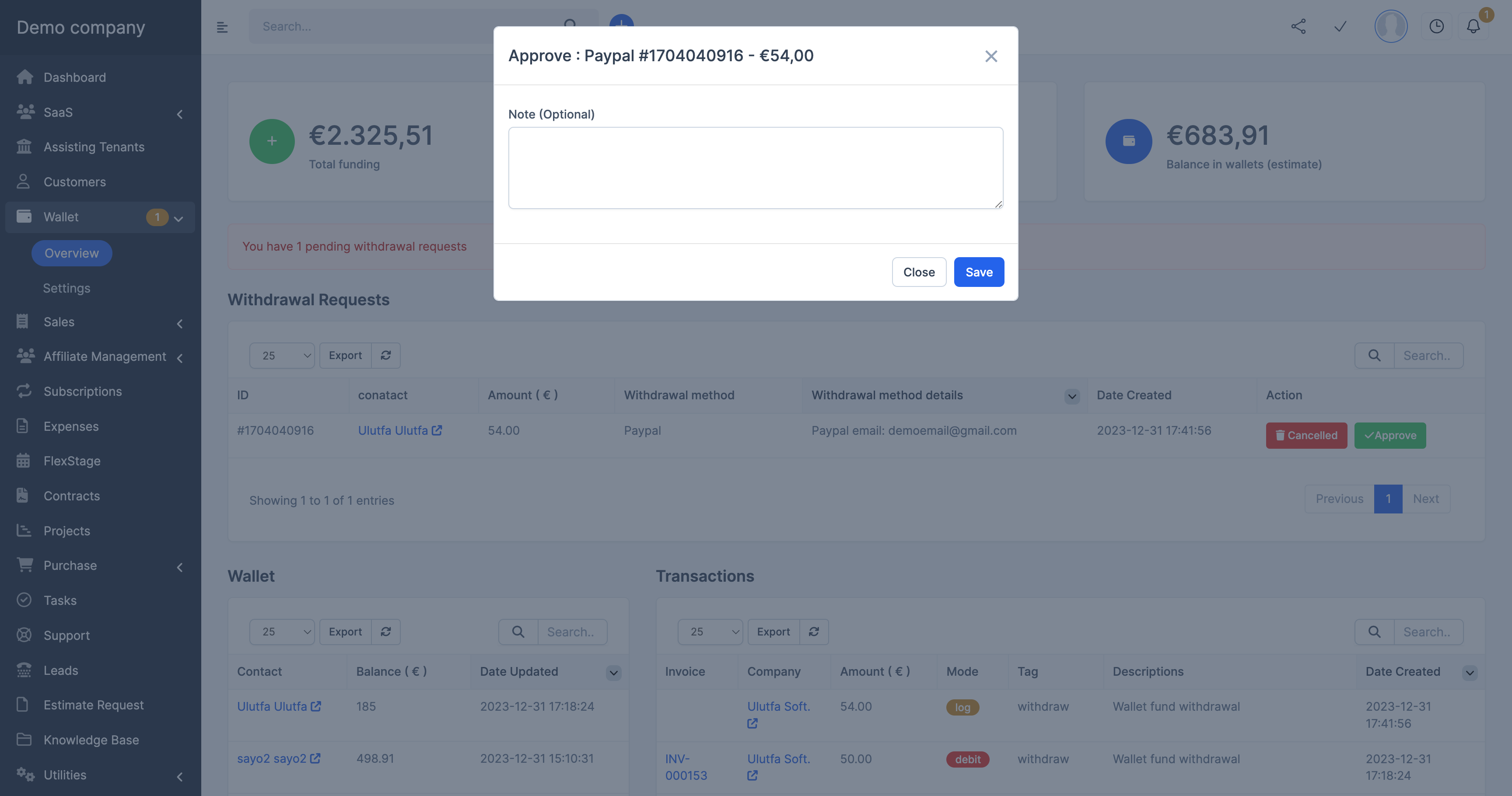The image size is (1512, 796).
Task: Select the Customers icon in the sidebar
Action: coord(24,182)
